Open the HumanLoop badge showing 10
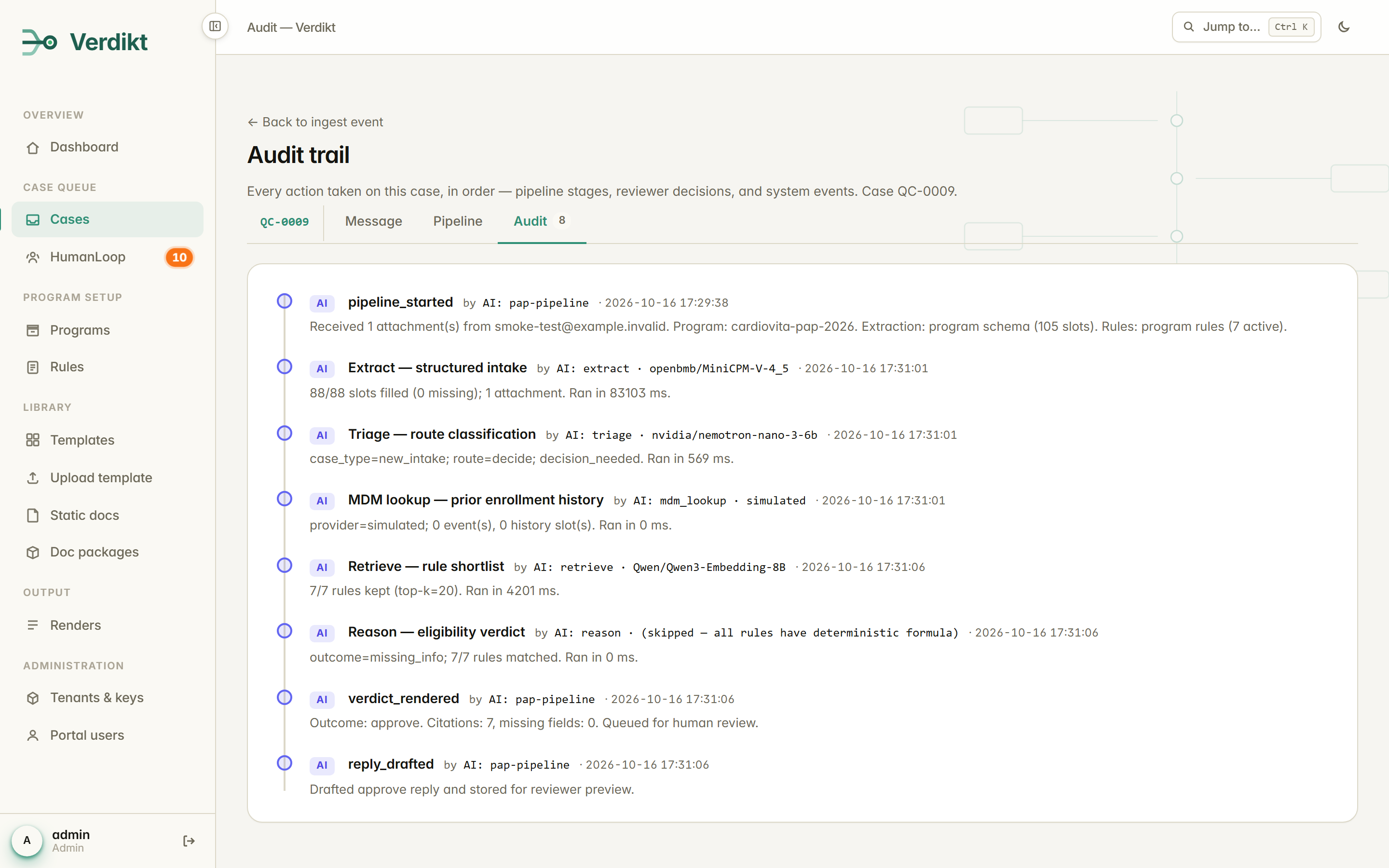Screen dimensions: 1389x868 (179, 257)
